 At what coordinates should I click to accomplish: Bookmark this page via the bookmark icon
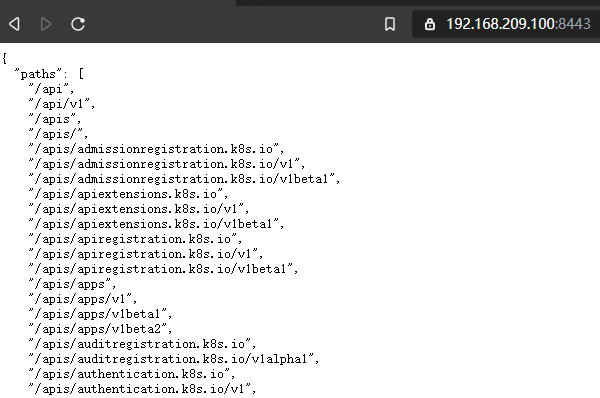pyautogui.click(x=390, y=24)
